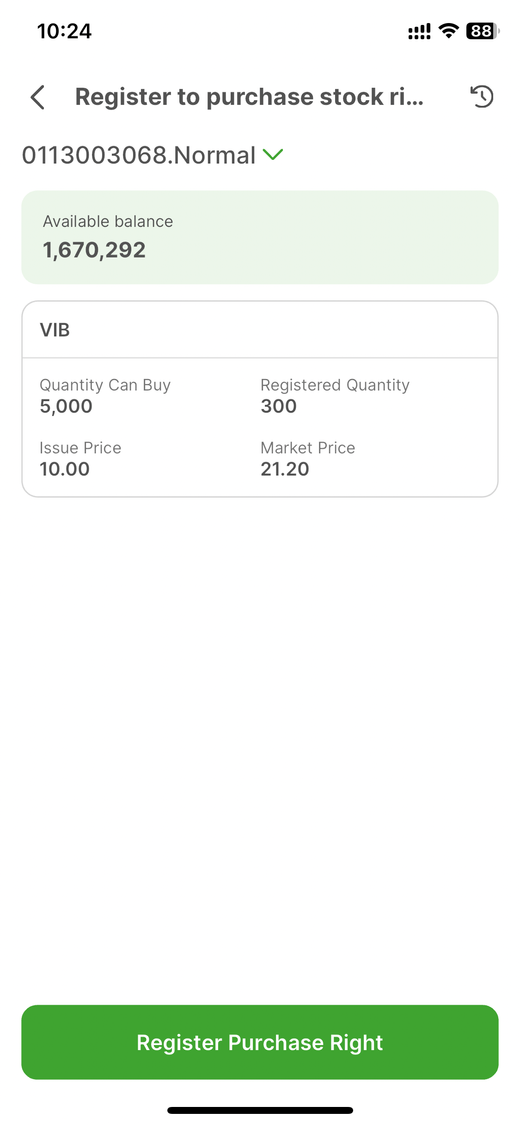This screenshot has height=1125, width=520.
Task: Tap the Registered Quantity value 300
Action: [x=278, y=406]
